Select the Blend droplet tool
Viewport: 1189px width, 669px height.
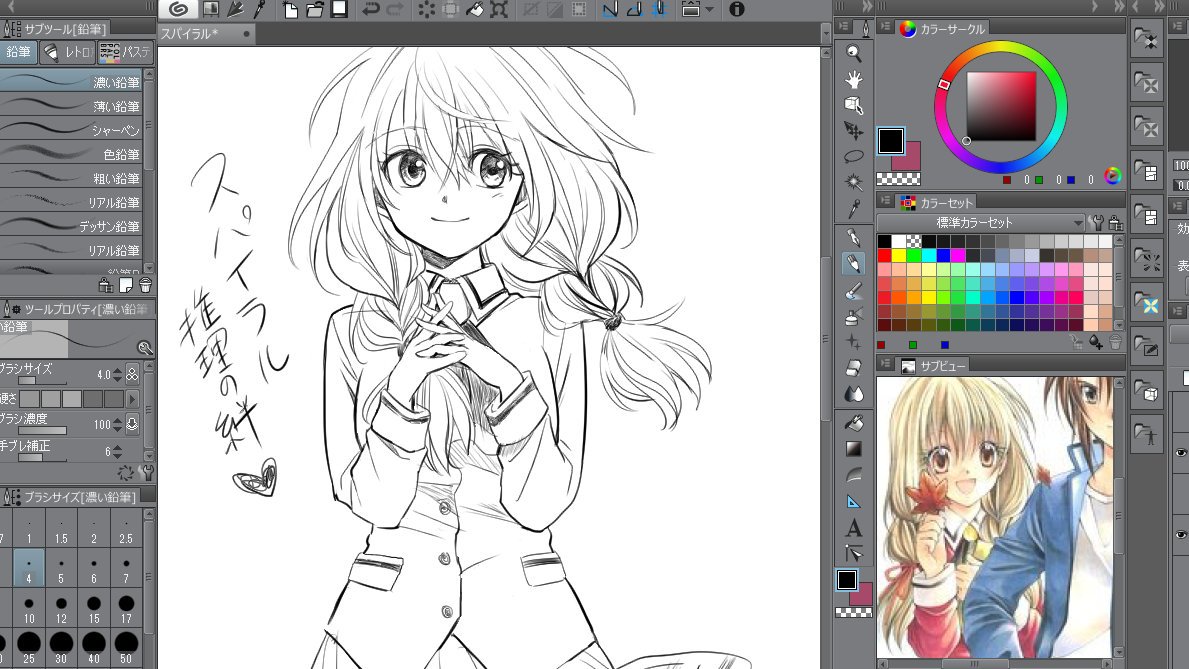click(854, 394)
